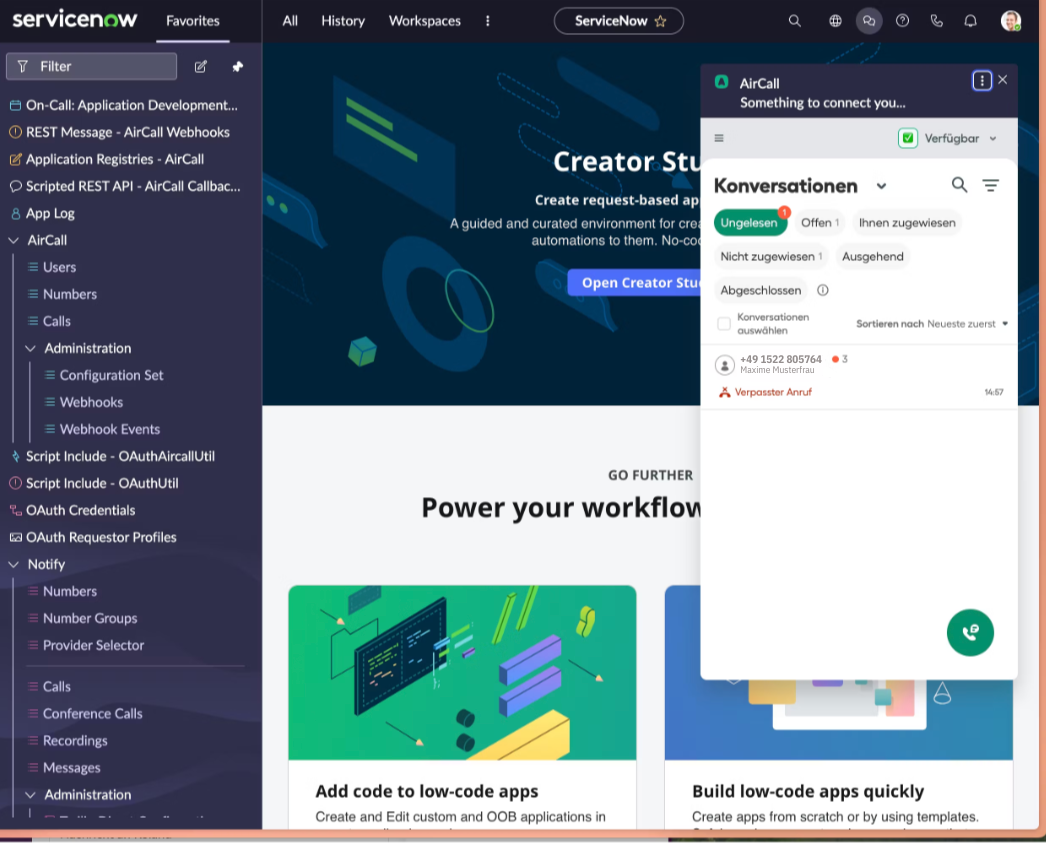
Task: Tick the Konversationen auswählen checkbox
Action: pos(724,324)
